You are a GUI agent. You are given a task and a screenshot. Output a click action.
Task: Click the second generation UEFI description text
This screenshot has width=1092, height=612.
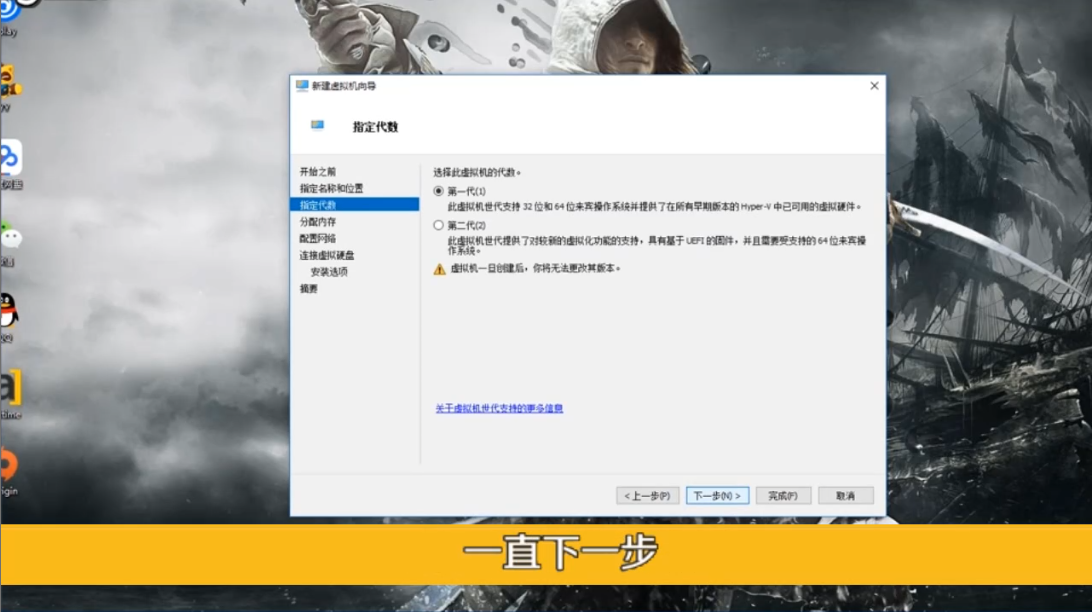click(x=657, y=245)
